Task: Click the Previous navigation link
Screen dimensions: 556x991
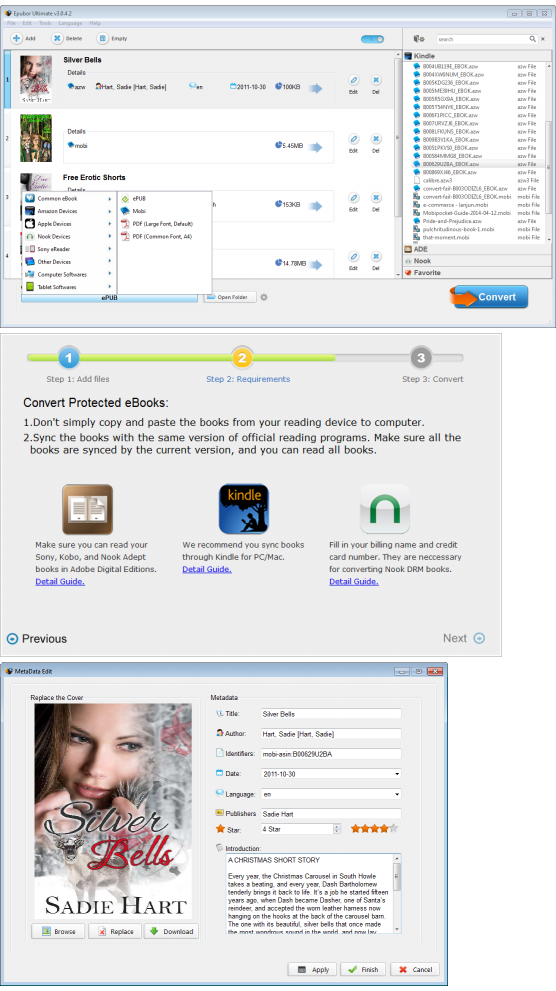Action: pyautogui.click(x=37, y=639)
